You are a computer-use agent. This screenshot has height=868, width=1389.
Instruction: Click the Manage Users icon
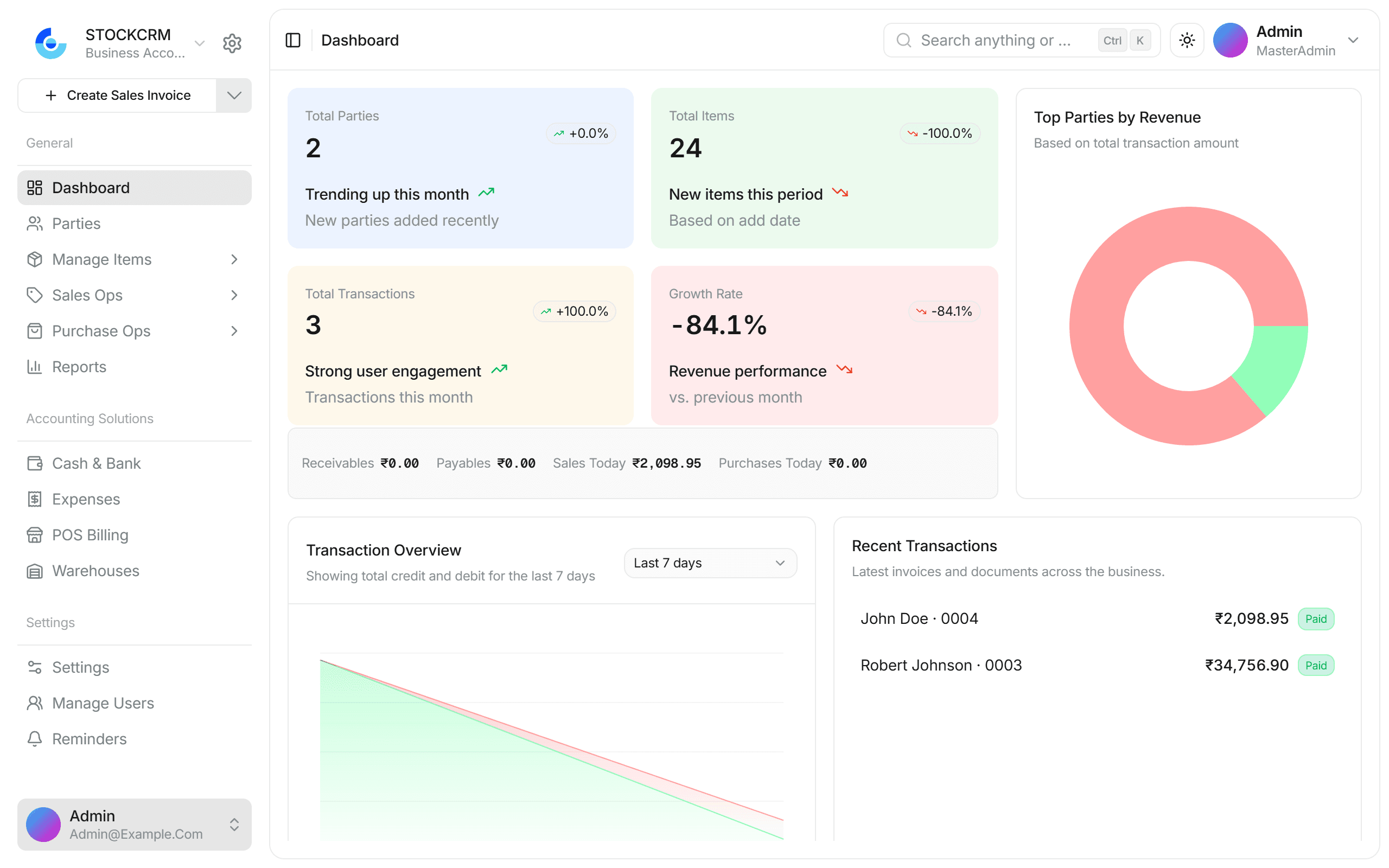pyautogui.click(x=34, y=703)
